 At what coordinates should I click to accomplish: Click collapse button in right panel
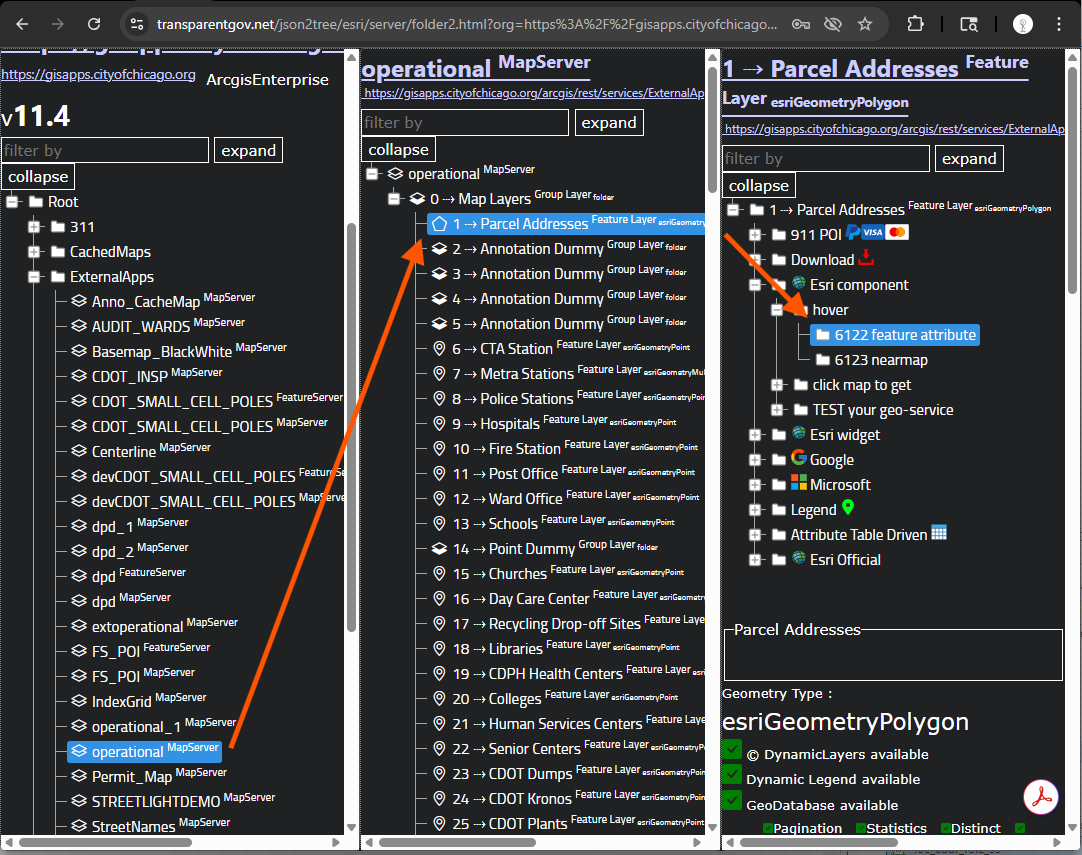758,186
